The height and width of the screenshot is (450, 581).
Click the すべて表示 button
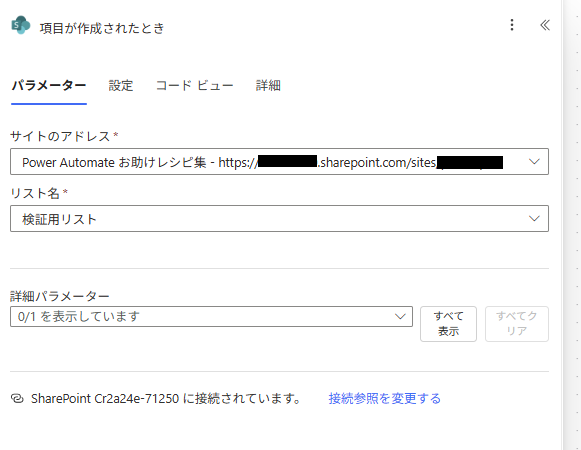448,324
